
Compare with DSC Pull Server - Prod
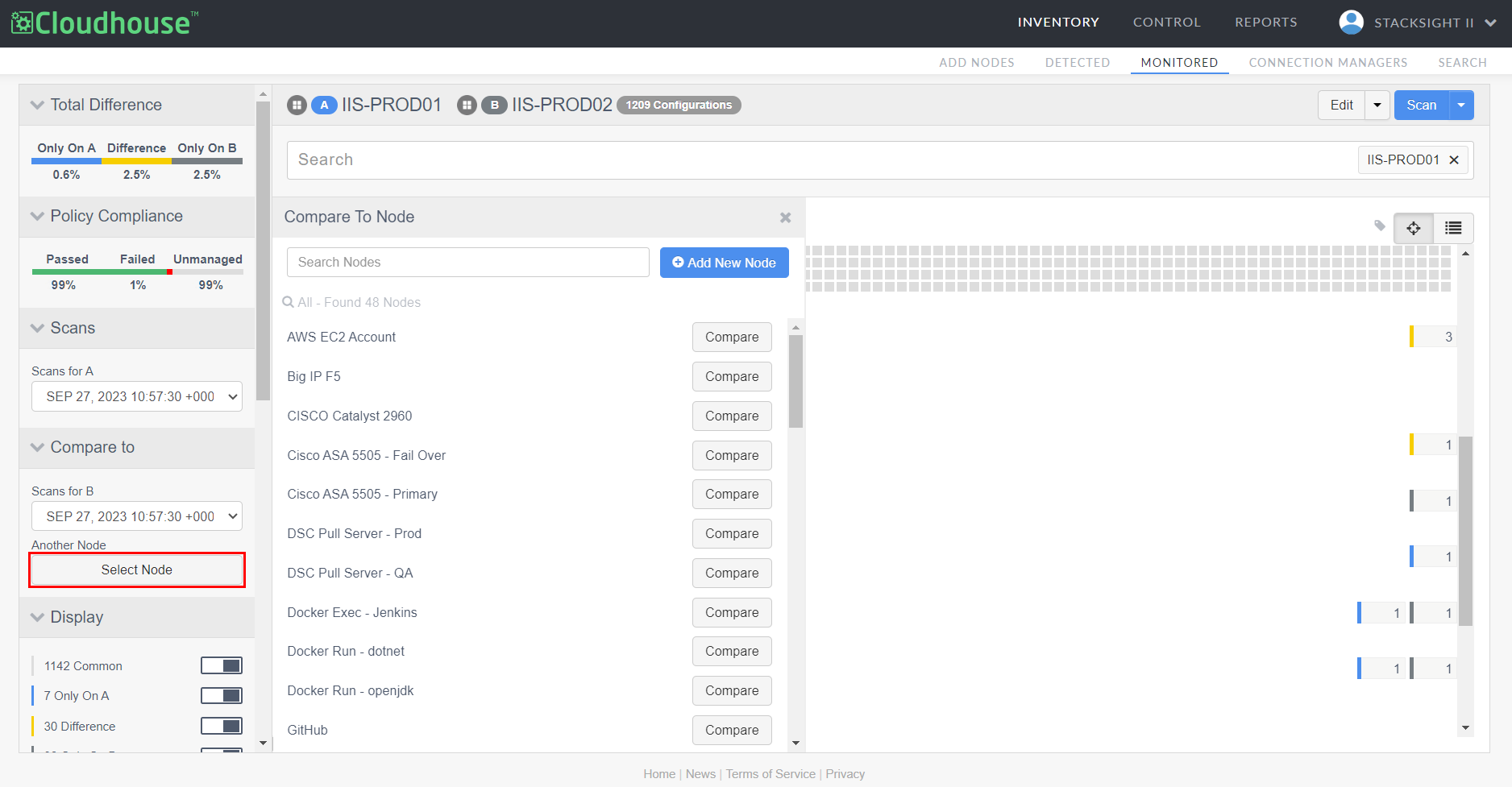click(x=732, y=533)
